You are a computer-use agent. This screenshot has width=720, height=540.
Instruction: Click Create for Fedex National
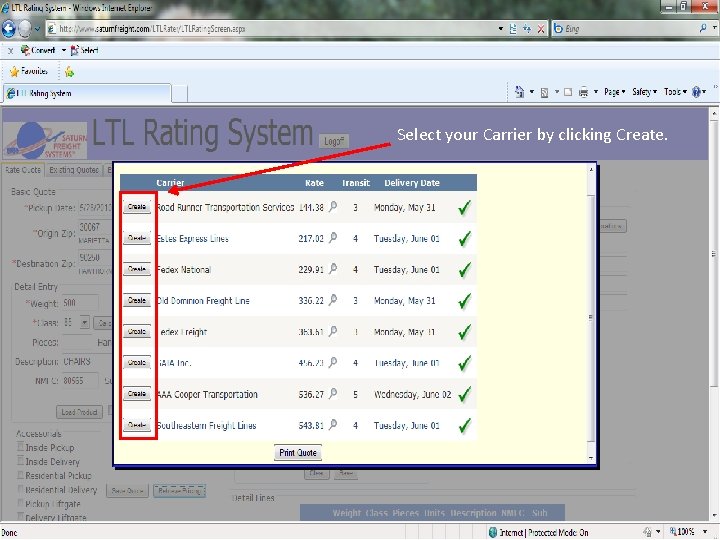137,270
